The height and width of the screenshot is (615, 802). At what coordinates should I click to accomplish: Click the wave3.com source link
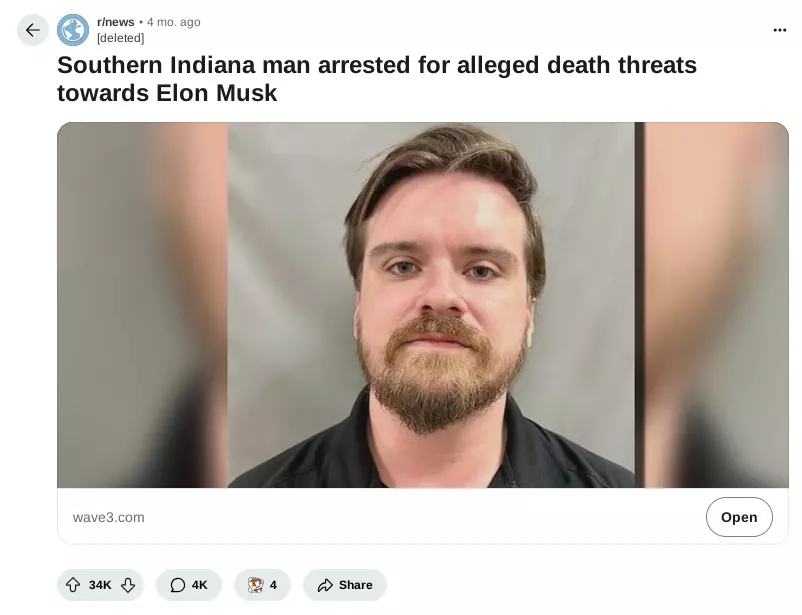coord(108,517)
